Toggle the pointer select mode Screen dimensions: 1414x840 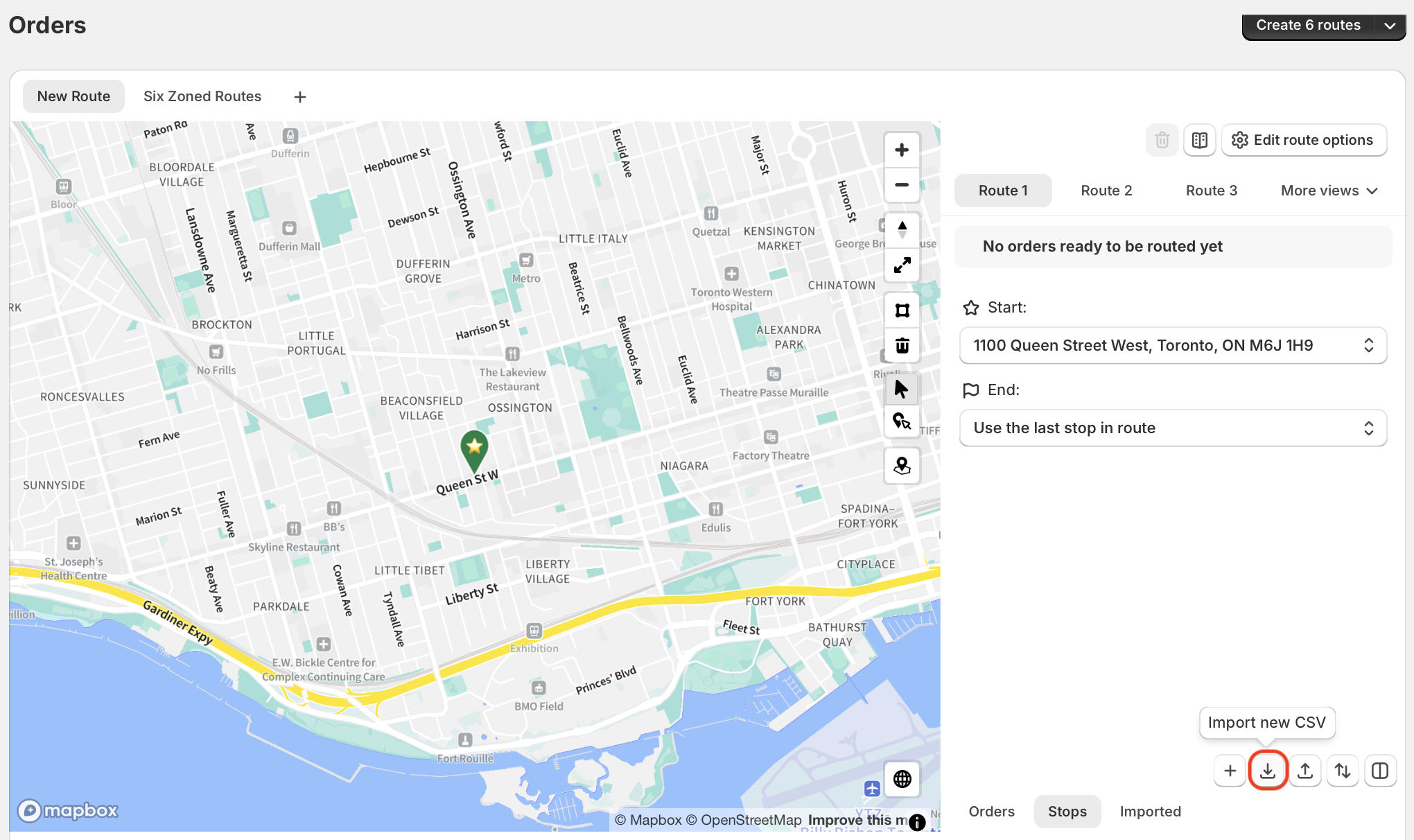click(902, 389)
